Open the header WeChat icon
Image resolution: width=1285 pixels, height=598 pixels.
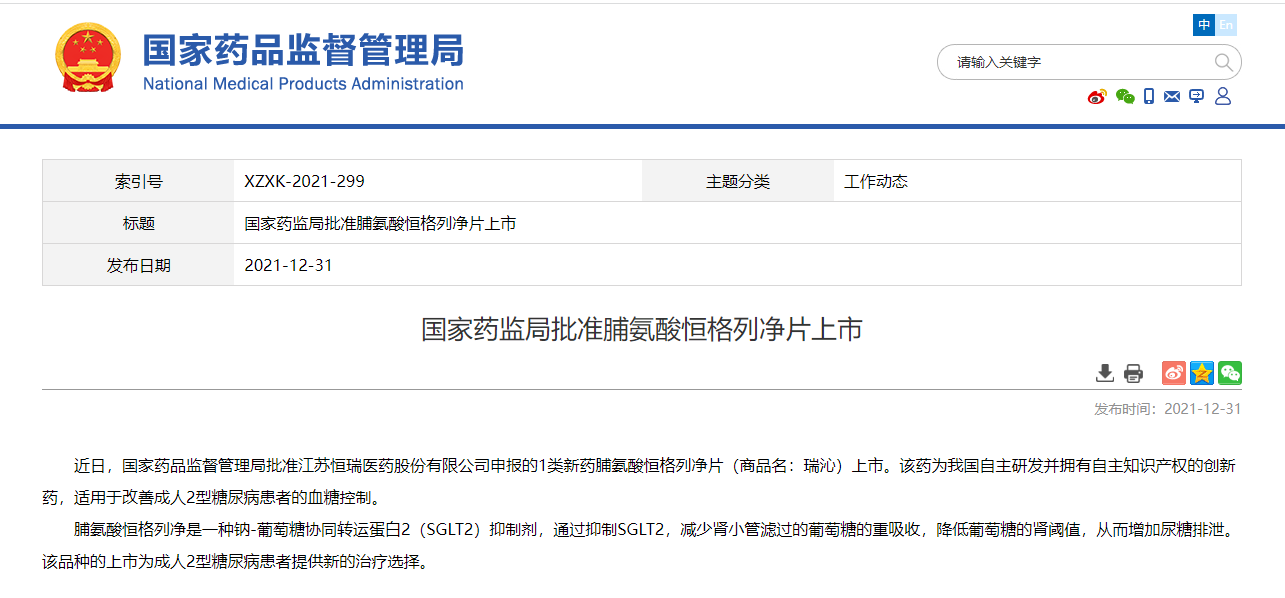click(x=1125, y=97)
